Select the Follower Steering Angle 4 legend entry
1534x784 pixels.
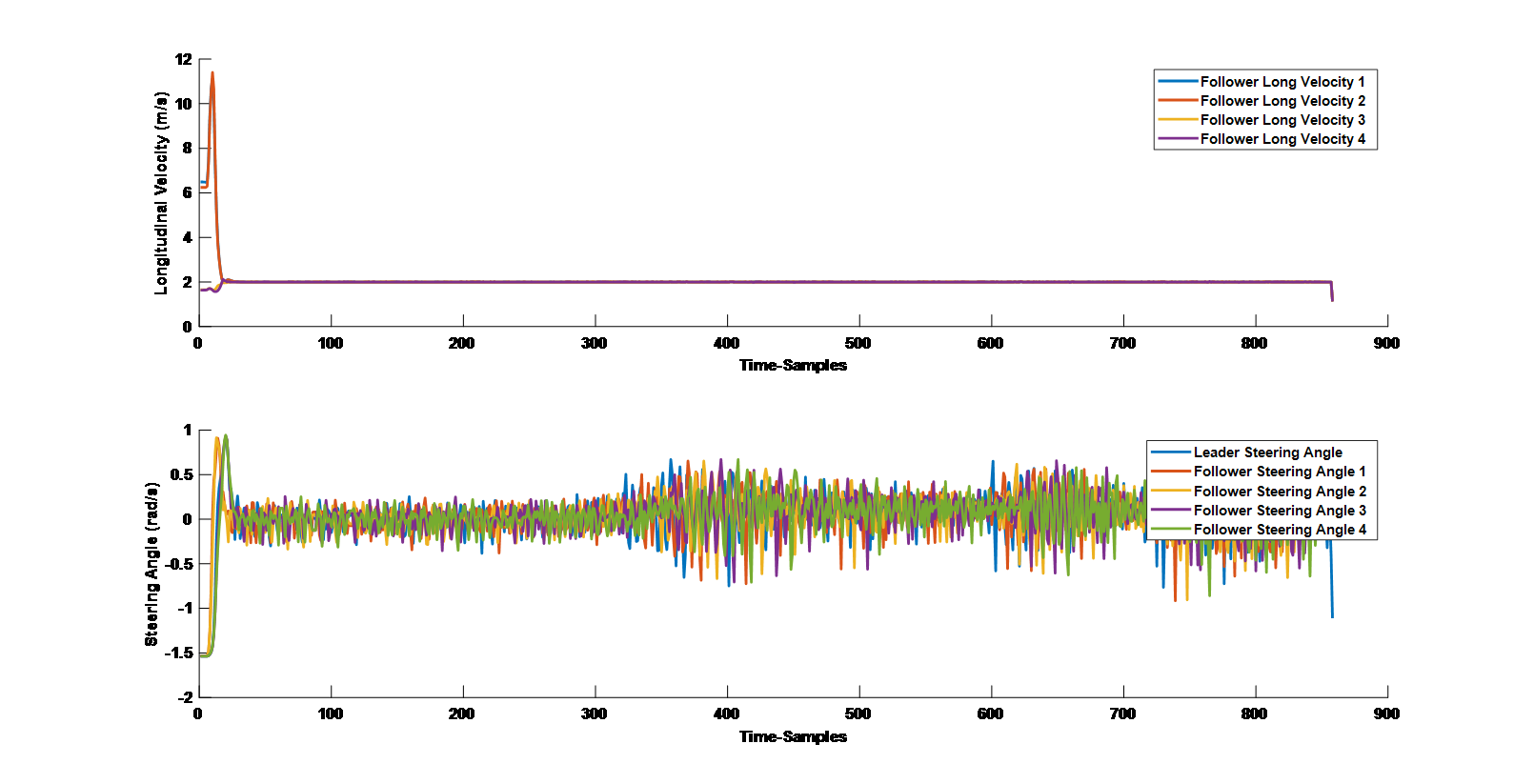(x=1279, y=530)
